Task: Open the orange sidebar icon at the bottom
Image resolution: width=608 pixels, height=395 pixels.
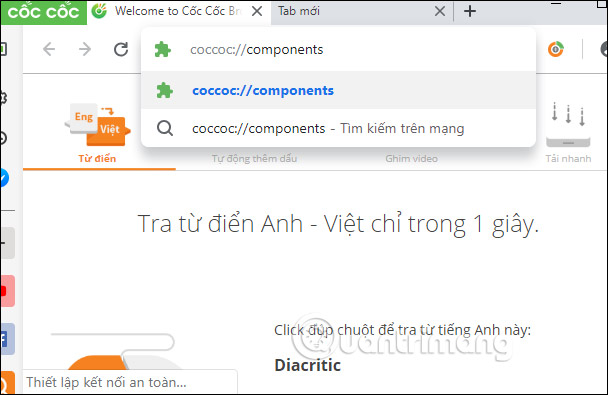Action: 7,383
